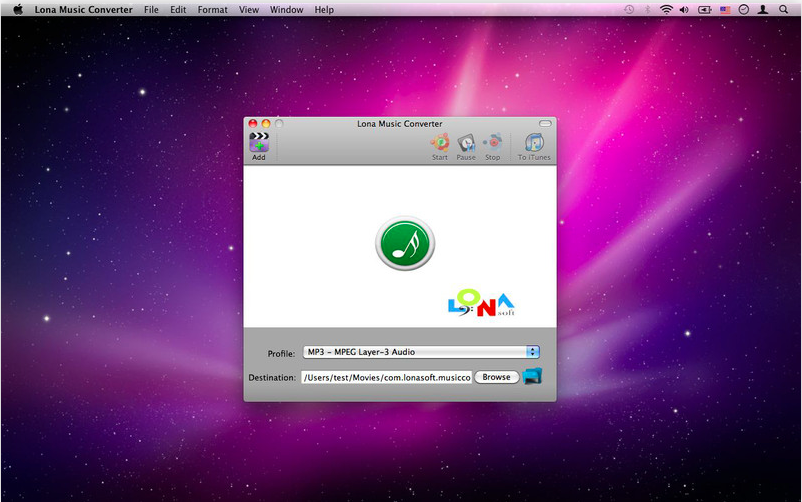Open the View menu

[249, 9]
